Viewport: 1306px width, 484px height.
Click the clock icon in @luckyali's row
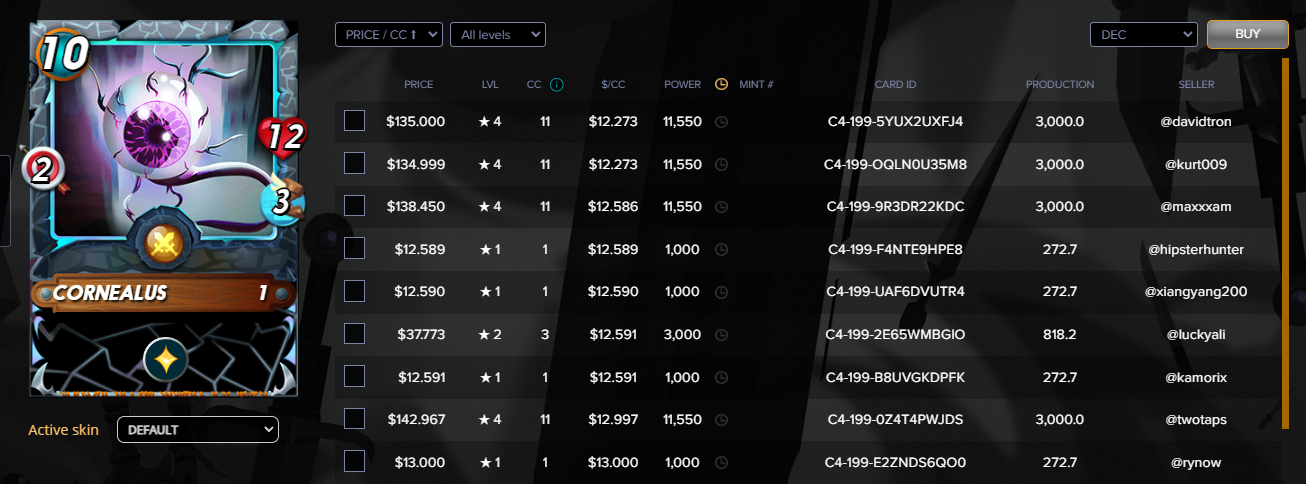(722, 335)
